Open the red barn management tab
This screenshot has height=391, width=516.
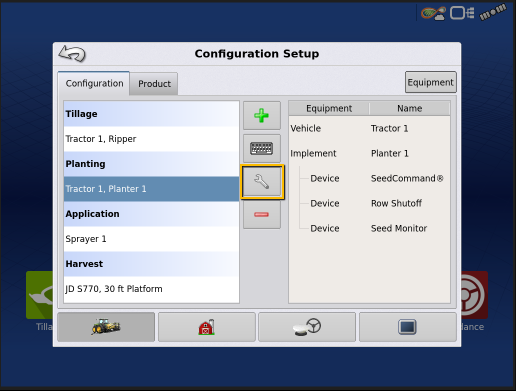coord(207,327)
